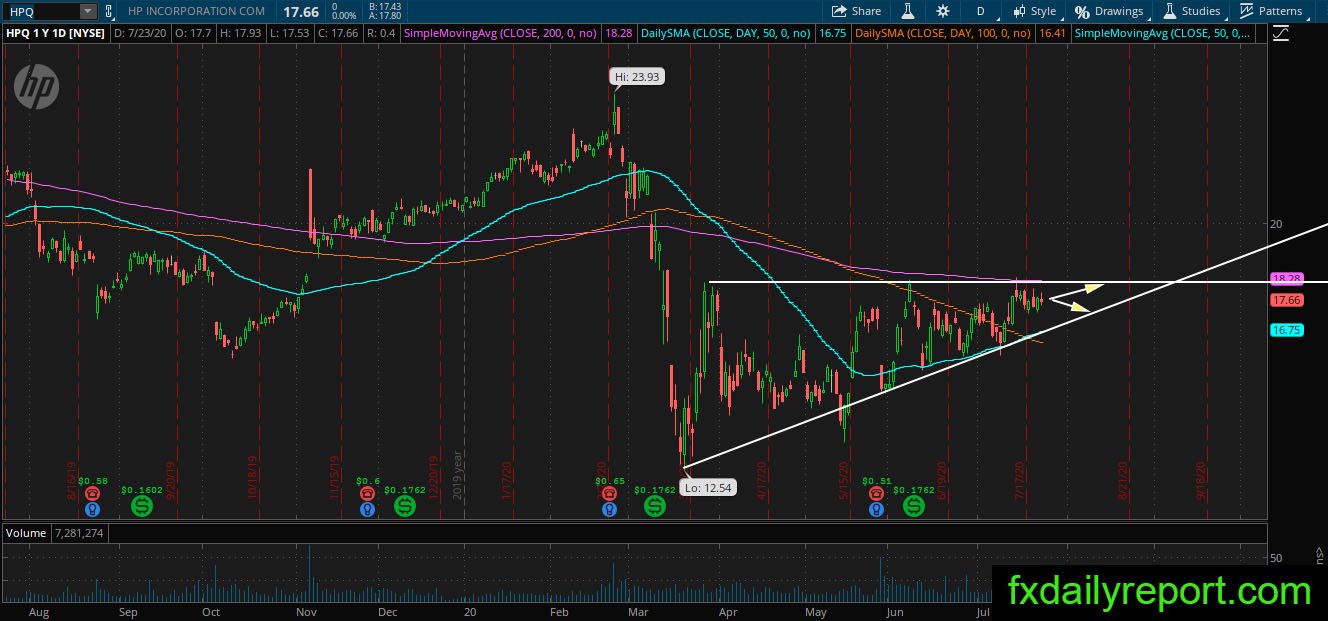The width and height of the screenshot is (1328, 621).
Task: Click the blue lightbulb icon under $0.58
Action: click(92, 509)
